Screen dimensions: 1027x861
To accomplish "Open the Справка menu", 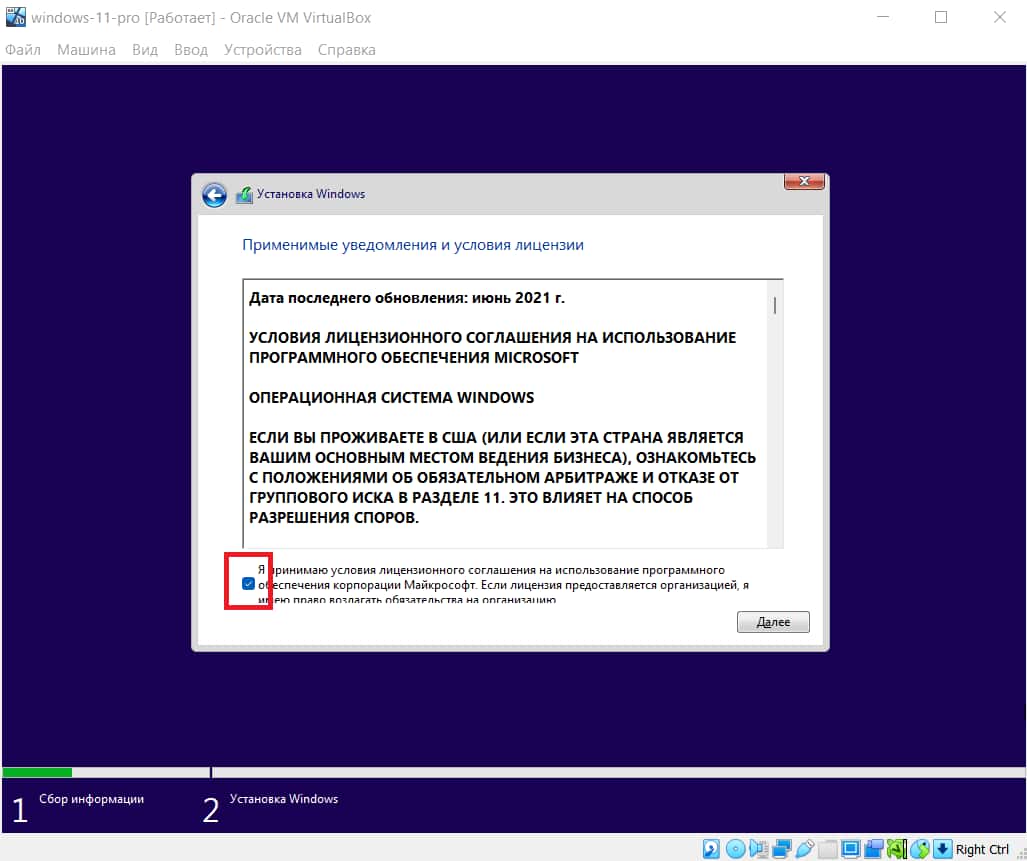I will click(x=346, y=50).
